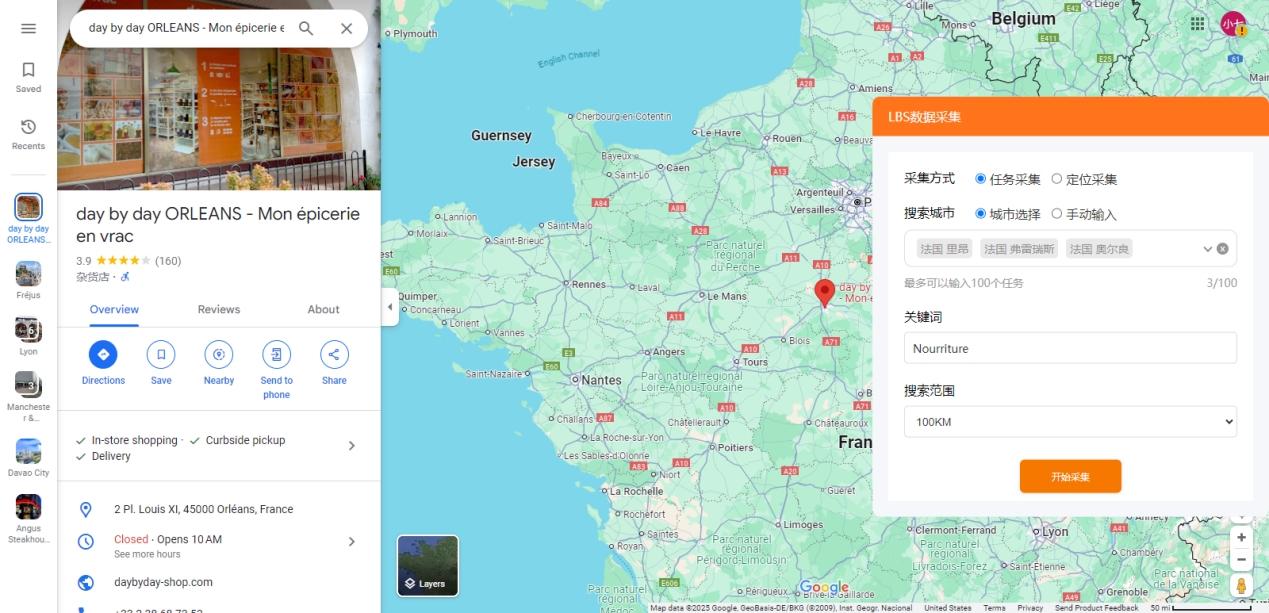This screenshot has width=1269, height=613.
Task: Zoom in the map with plus
Action: click(x=1241, y=537)
